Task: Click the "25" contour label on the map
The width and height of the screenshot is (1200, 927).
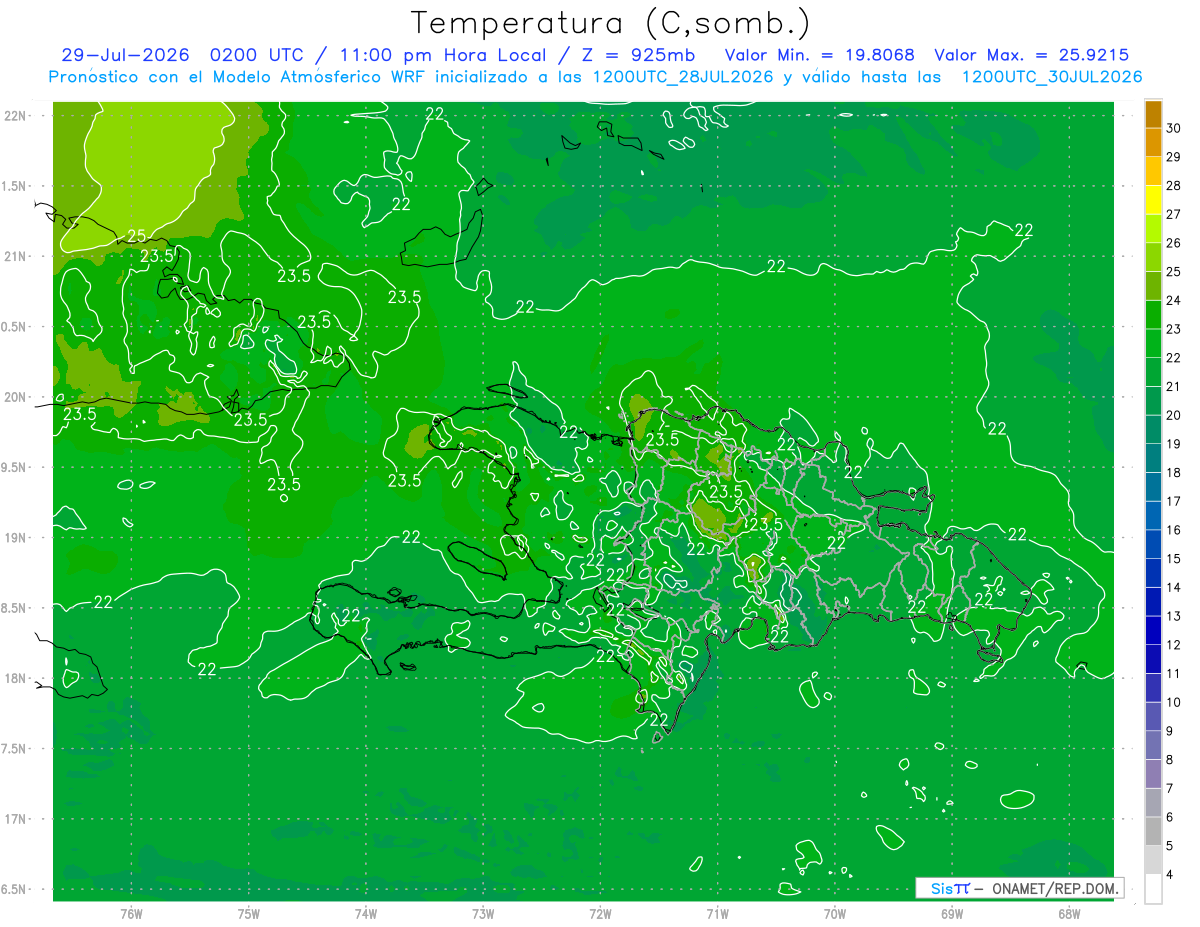Action: coord(136,237)
